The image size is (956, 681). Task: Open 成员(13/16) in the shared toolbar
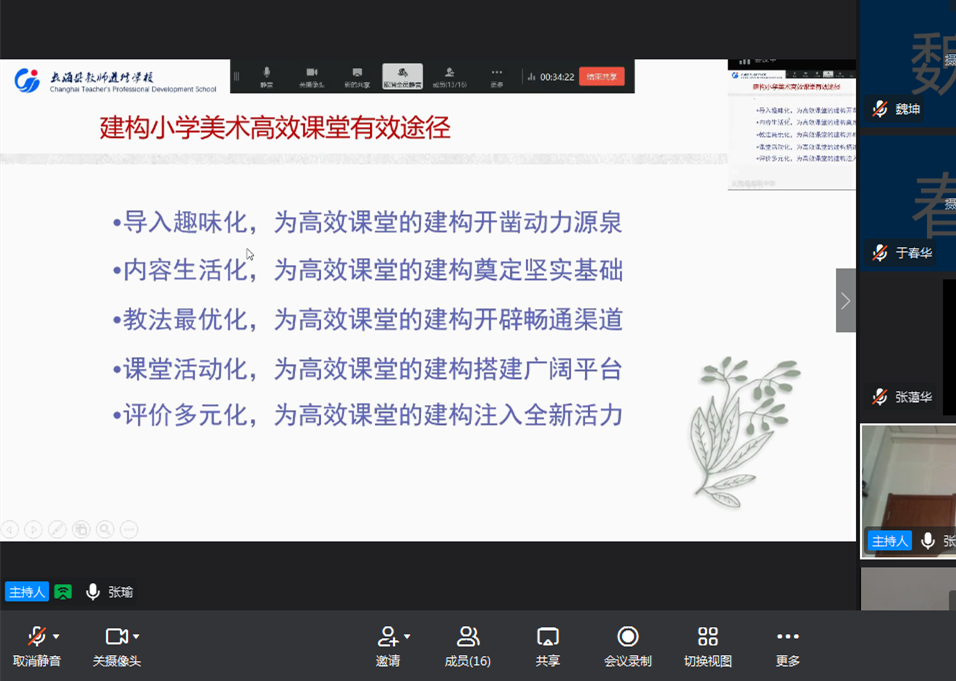pos(449,76)
